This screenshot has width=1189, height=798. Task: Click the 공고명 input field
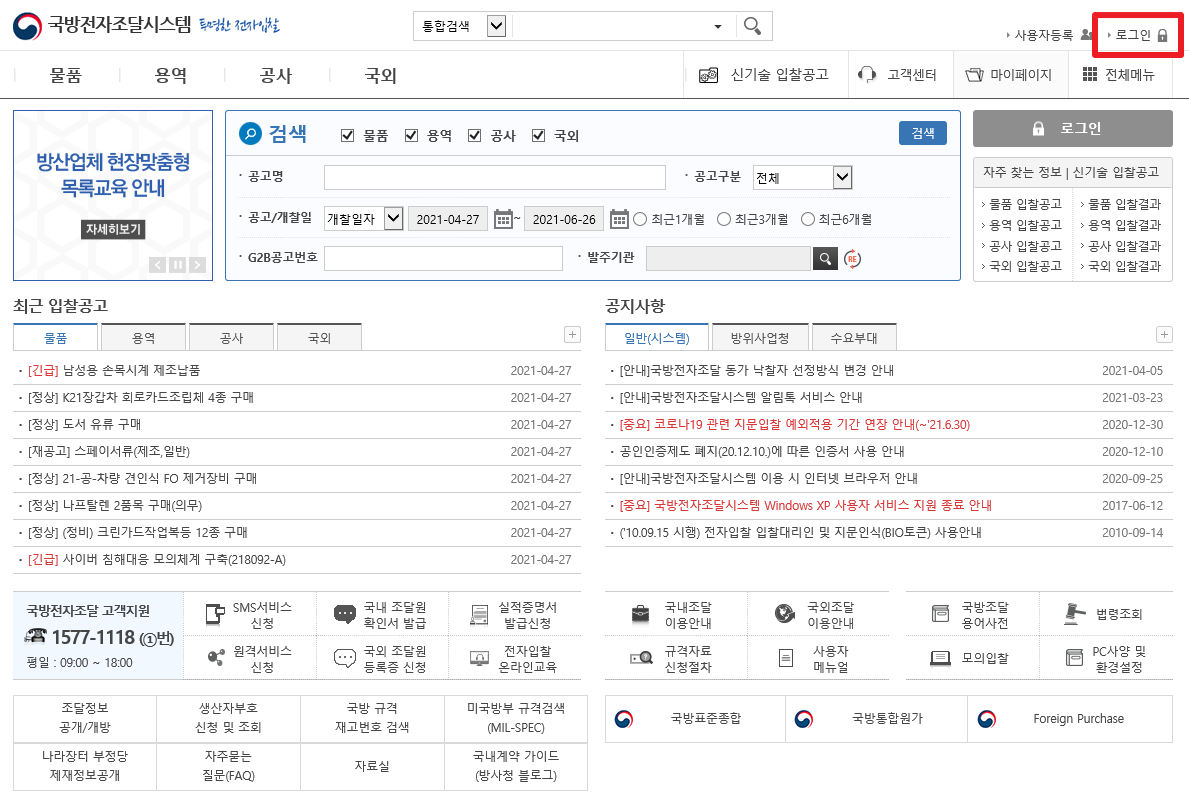point(494,178)
